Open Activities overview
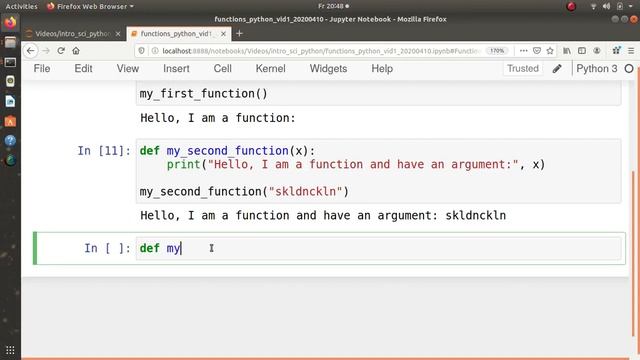 click(x=21, y=6)
